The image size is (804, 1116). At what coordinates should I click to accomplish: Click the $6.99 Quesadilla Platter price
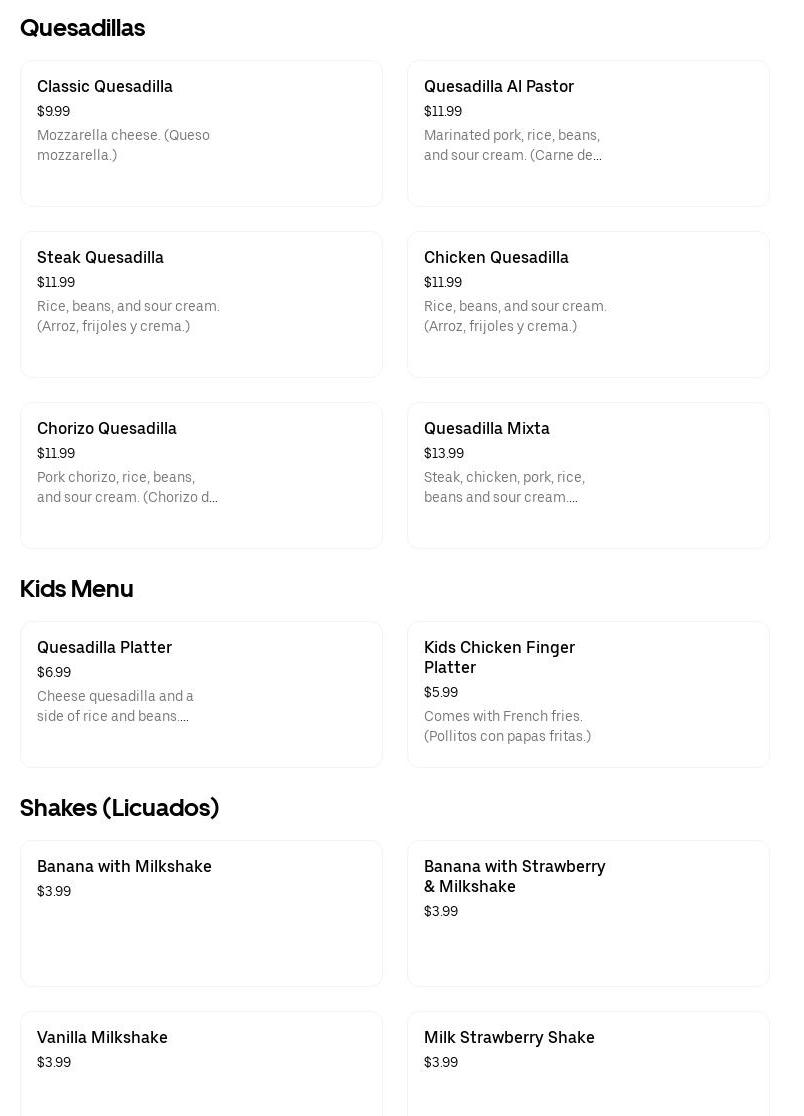(54, 673)
